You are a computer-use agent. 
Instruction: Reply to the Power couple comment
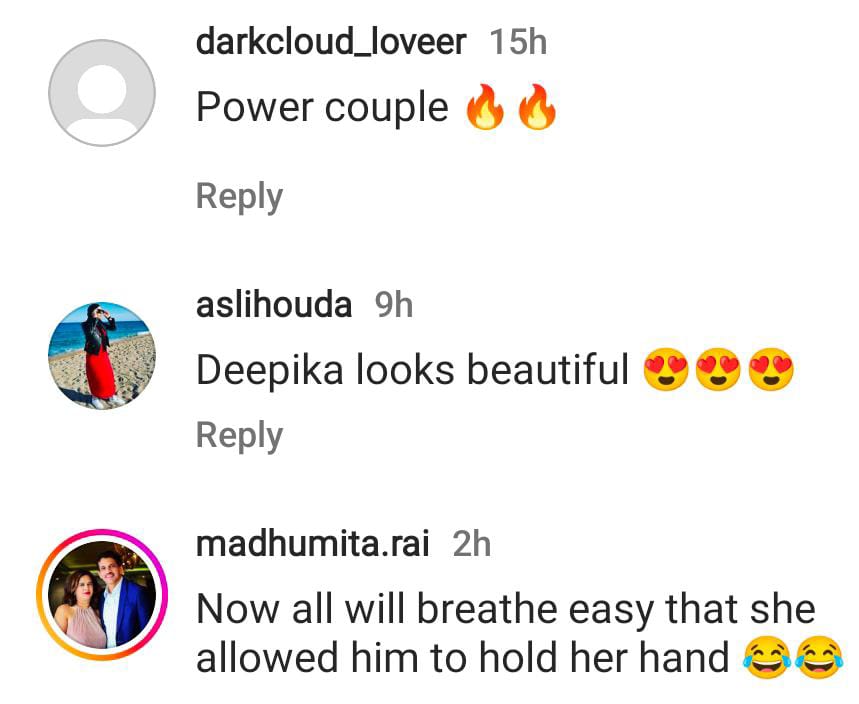(239, 197)
